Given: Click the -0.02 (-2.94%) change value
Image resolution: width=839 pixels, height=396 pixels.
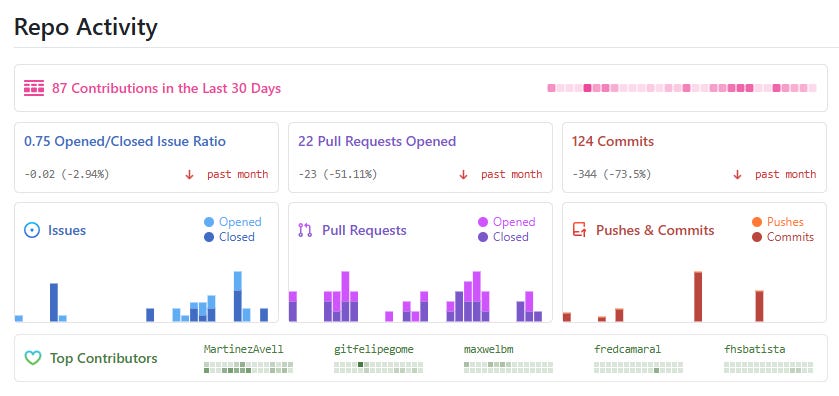Looking at the screenshot, I should [x=67, y=174].
